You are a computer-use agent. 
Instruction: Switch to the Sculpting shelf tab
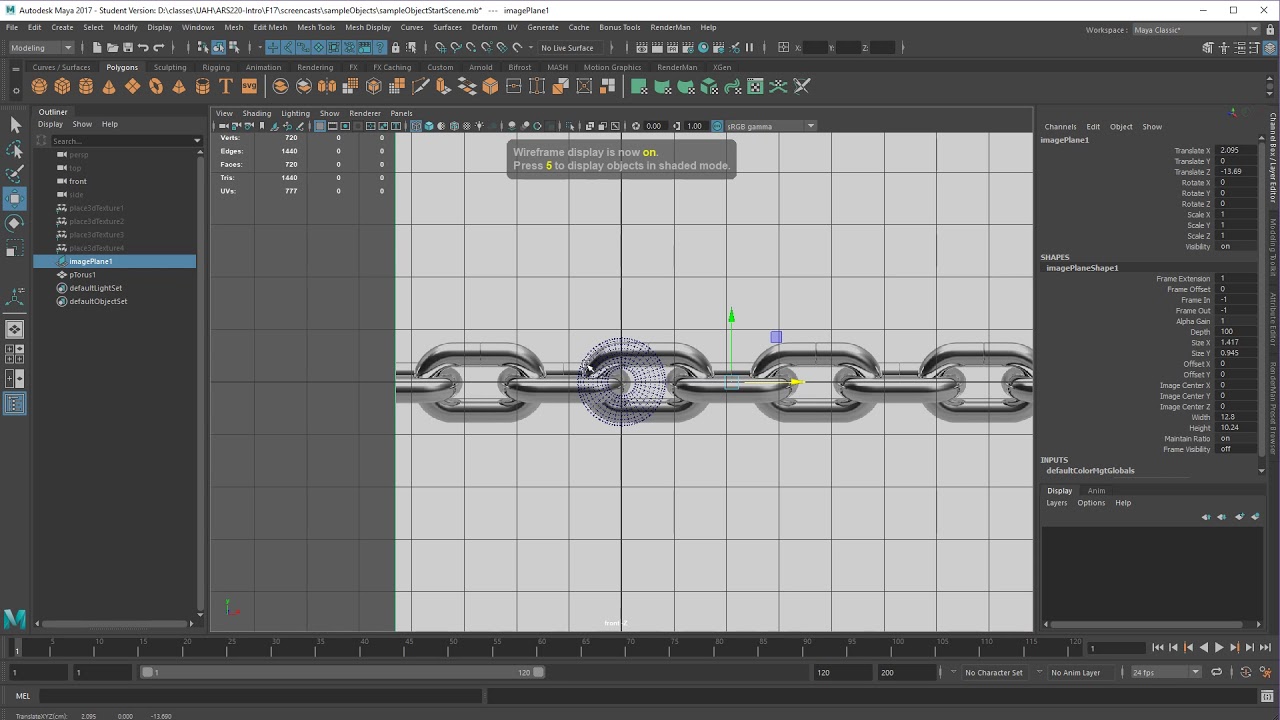[x=170, y=68]
